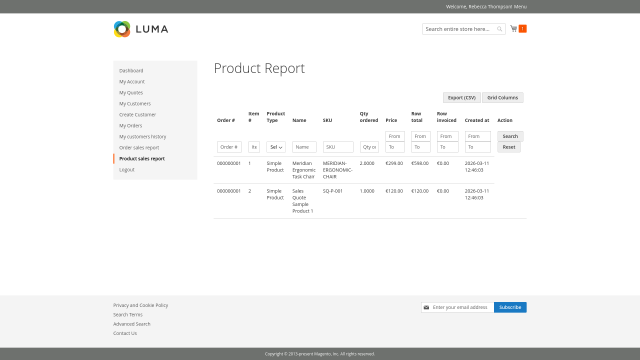
Task: Click Logout in sidebar
Action: pyautogui.click(x=127, y=170)
